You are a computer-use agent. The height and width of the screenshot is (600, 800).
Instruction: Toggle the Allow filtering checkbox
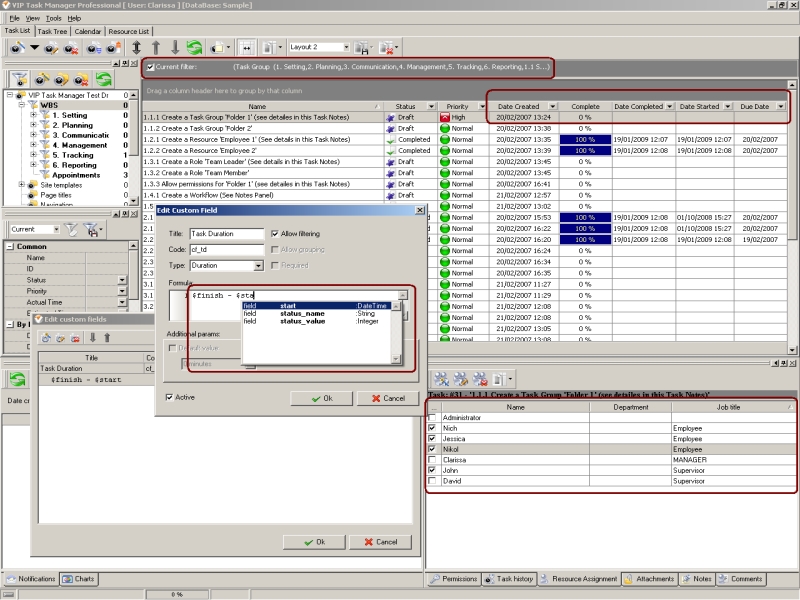tap(275, 233)
